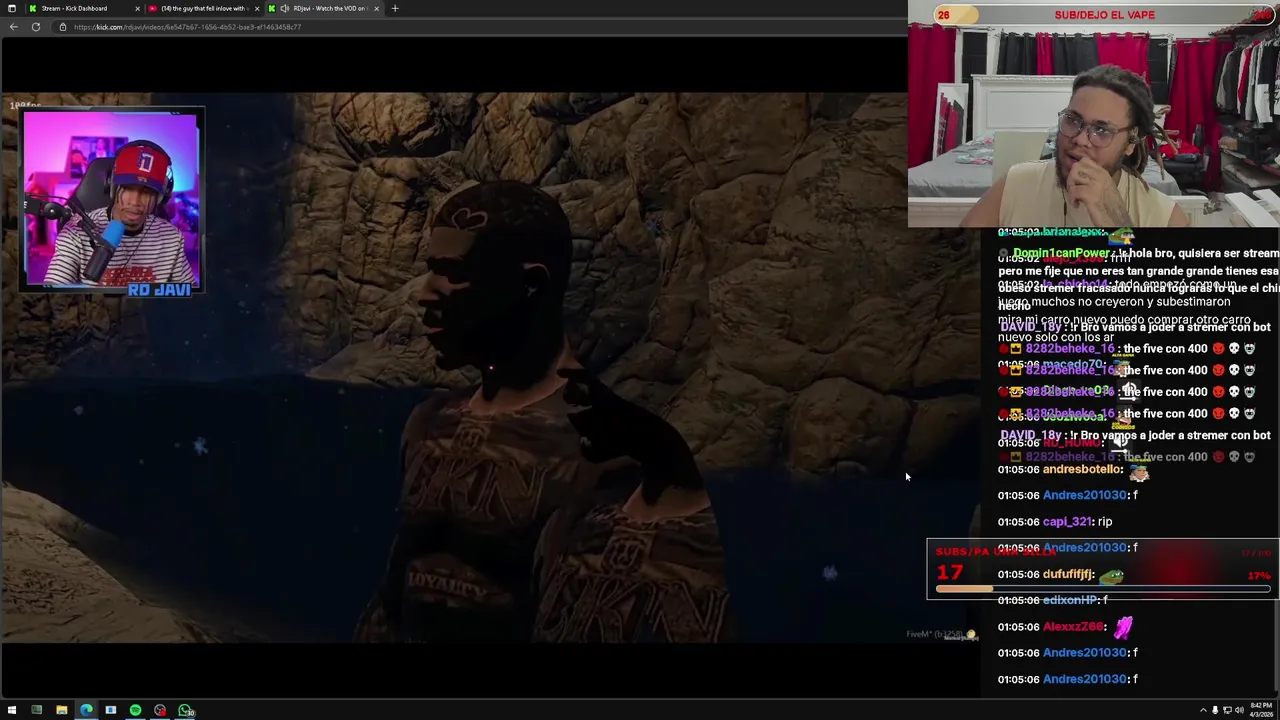Click chat username capi_321
Image resolution: width=1280 pixels, height=720 pixels.
click(x=1067, y=522)
